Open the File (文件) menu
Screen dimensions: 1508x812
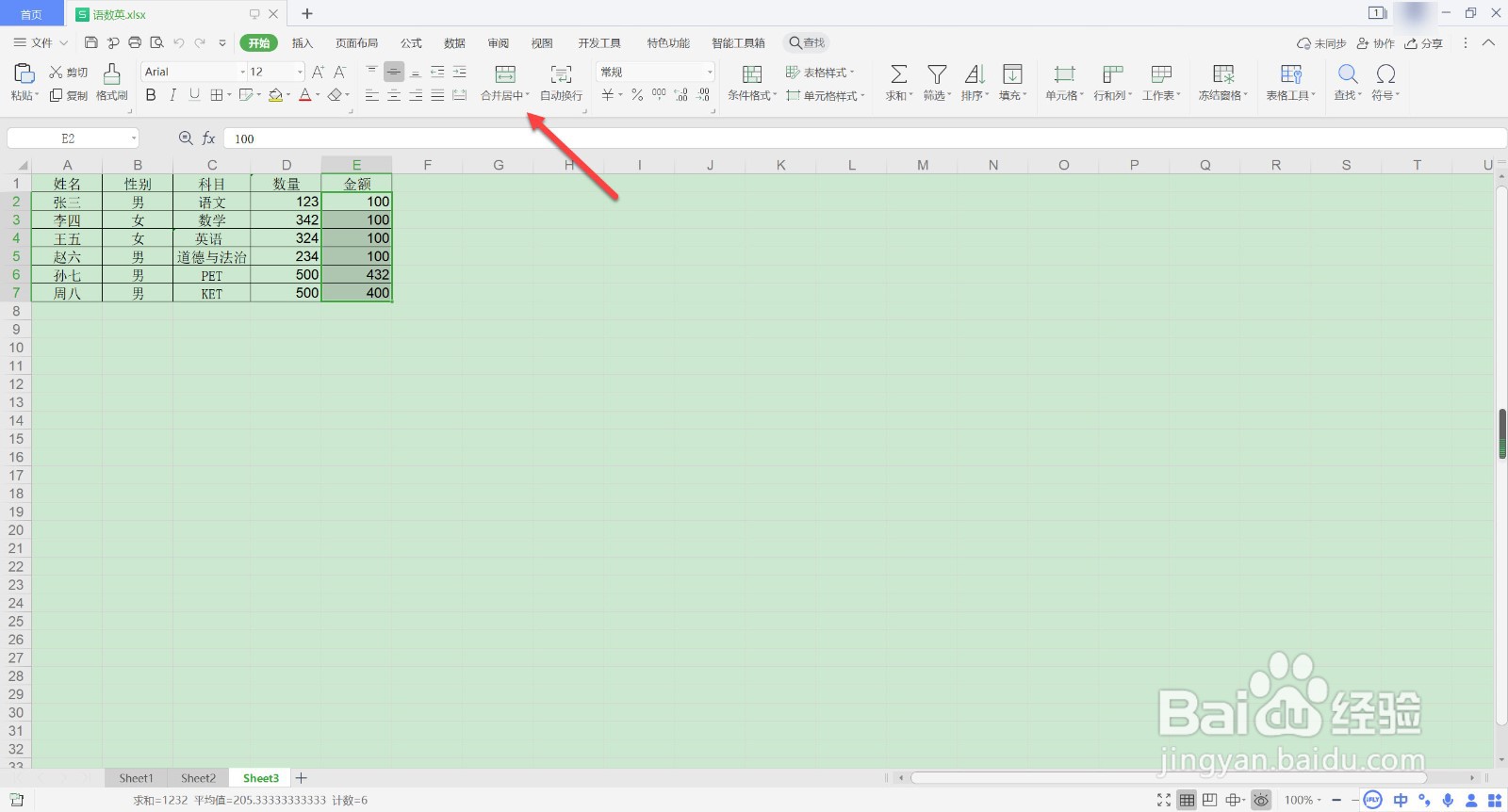point(41,43)
